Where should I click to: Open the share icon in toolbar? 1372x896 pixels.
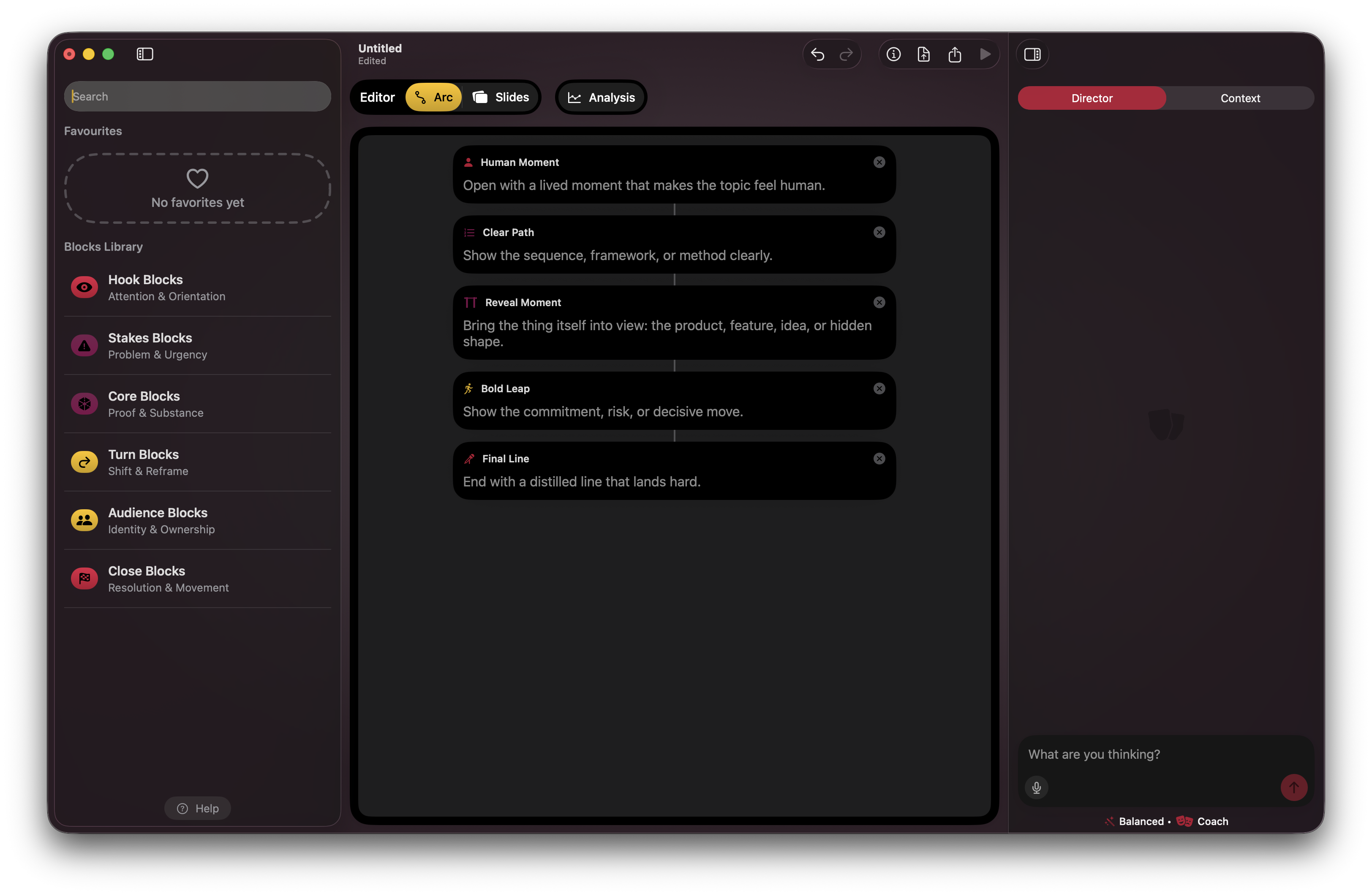click(955, 54)
